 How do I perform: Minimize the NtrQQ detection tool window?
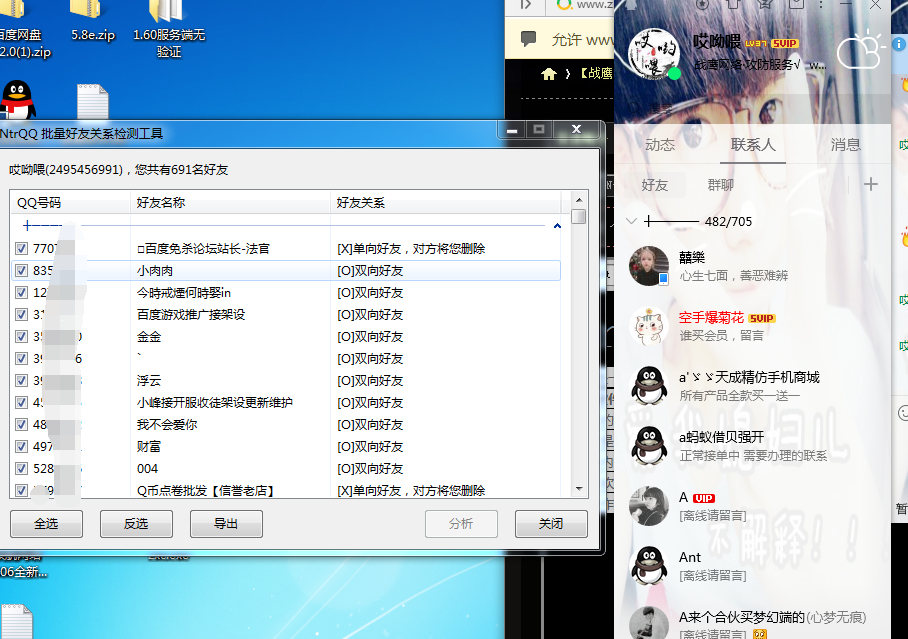click(x=512, y=130)
